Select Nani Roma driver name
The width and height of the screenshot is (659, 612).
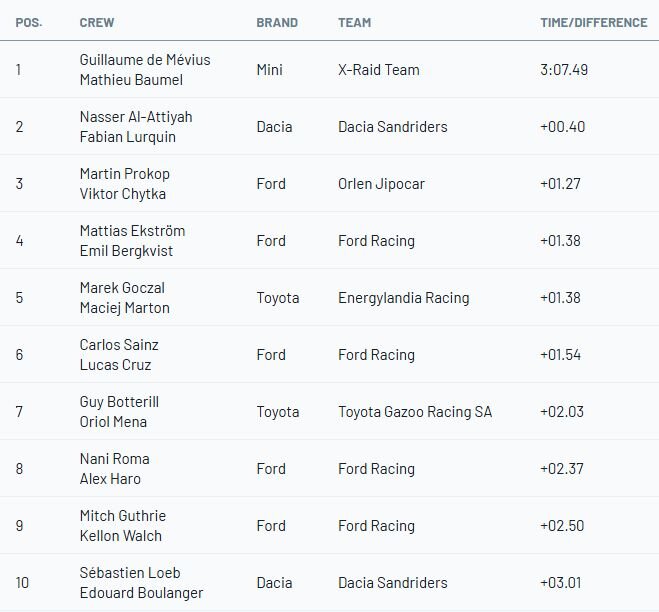114,459
